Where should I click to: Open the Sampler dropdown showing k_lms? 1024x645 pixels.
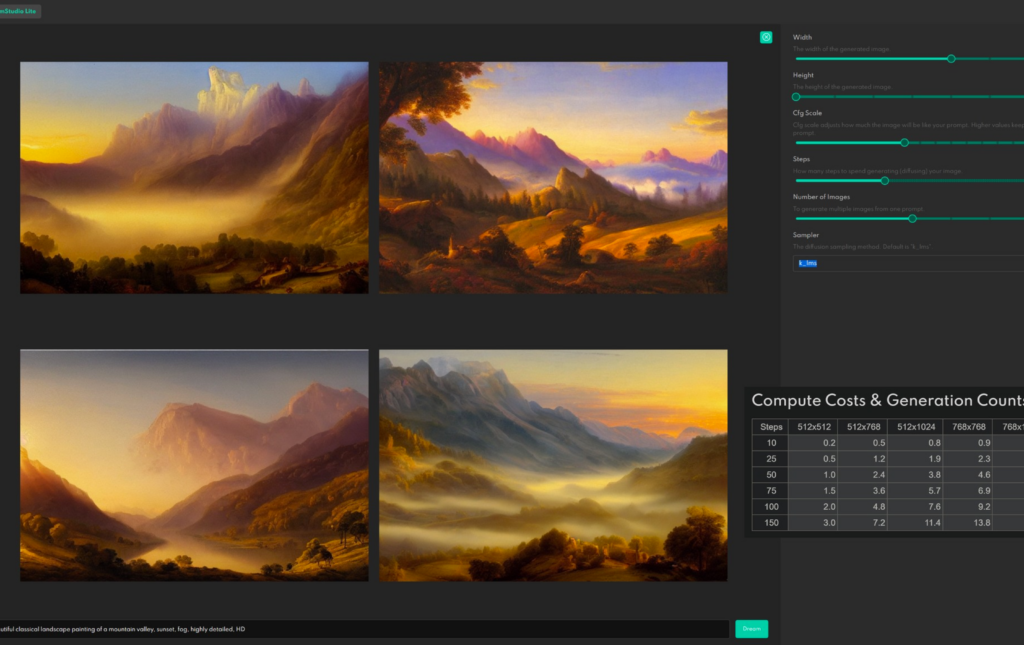tap(905, 263)
